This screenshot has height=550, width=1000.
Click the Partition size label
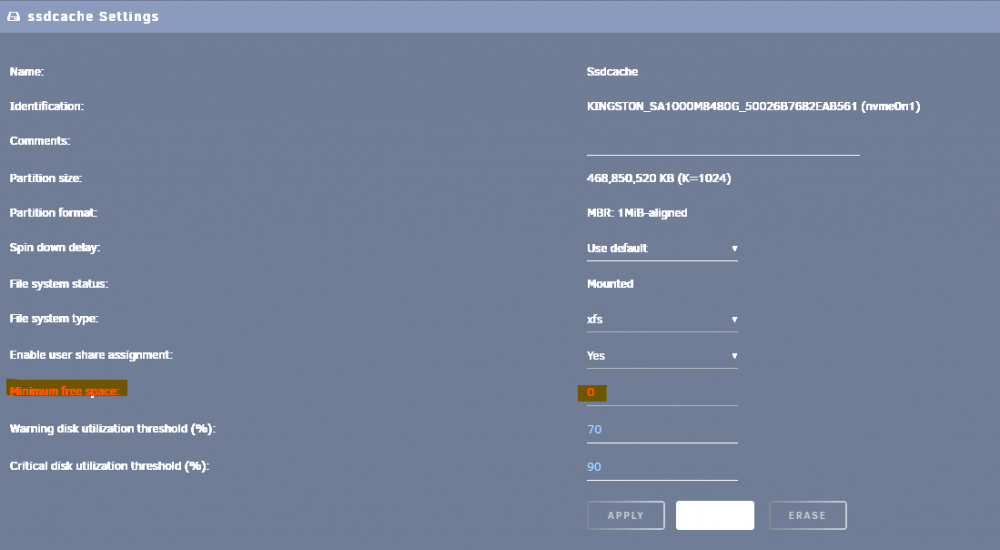click(46, 178)
